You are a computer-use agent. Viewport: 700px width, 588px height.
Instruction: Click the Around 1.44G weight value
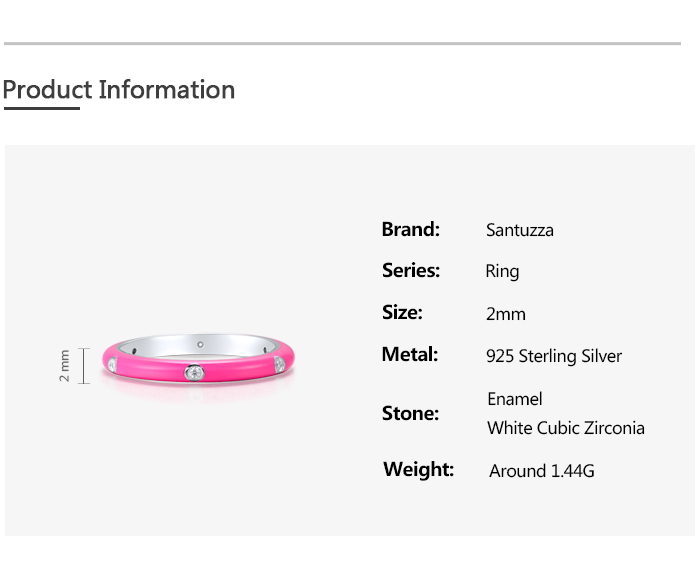pos(541,470)
